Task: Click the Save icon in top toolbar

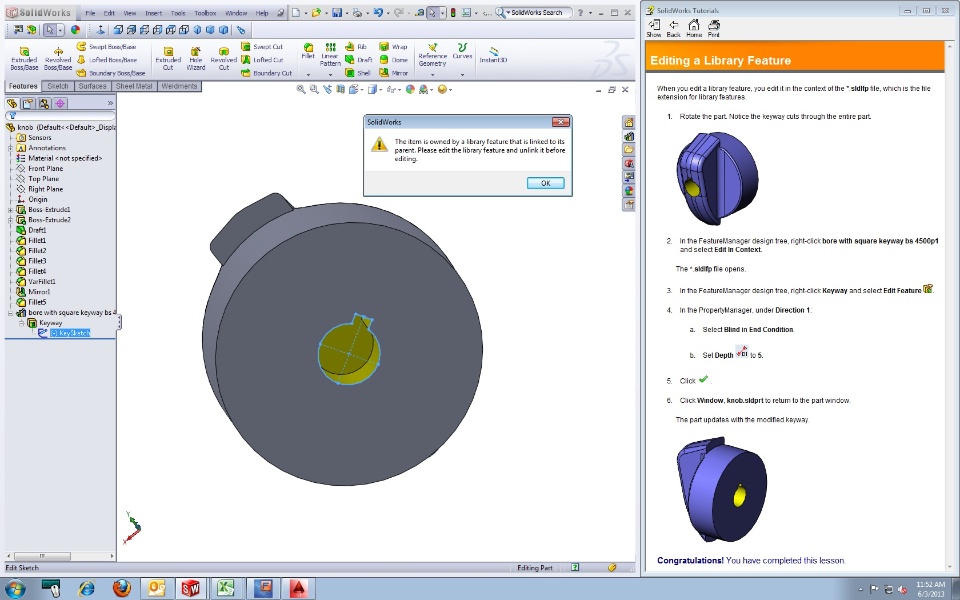Action: pos(337,12)
